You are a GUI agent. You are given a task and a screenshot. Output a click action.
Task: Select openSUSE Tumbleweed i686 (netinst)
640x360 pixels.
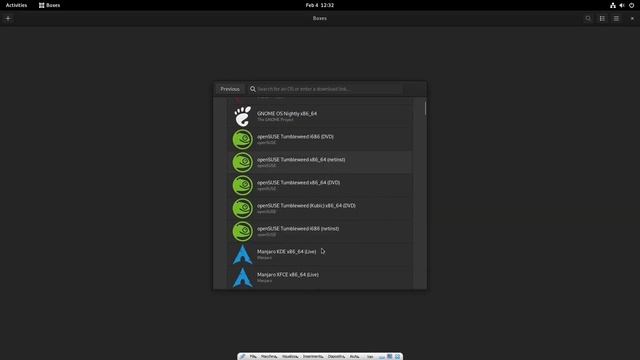click(x=320, y=231)
